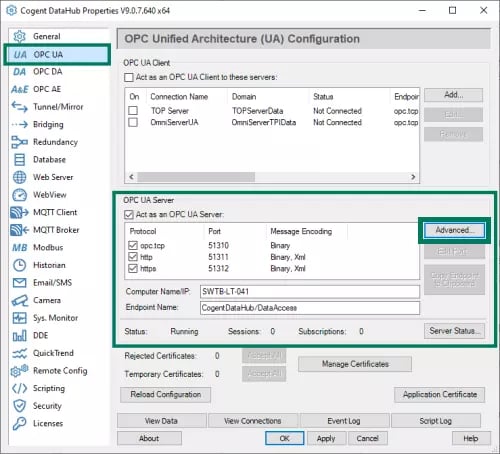Click the scroll right arrow of client list
This screenshot has height=454, width=500.
(413, 177)
